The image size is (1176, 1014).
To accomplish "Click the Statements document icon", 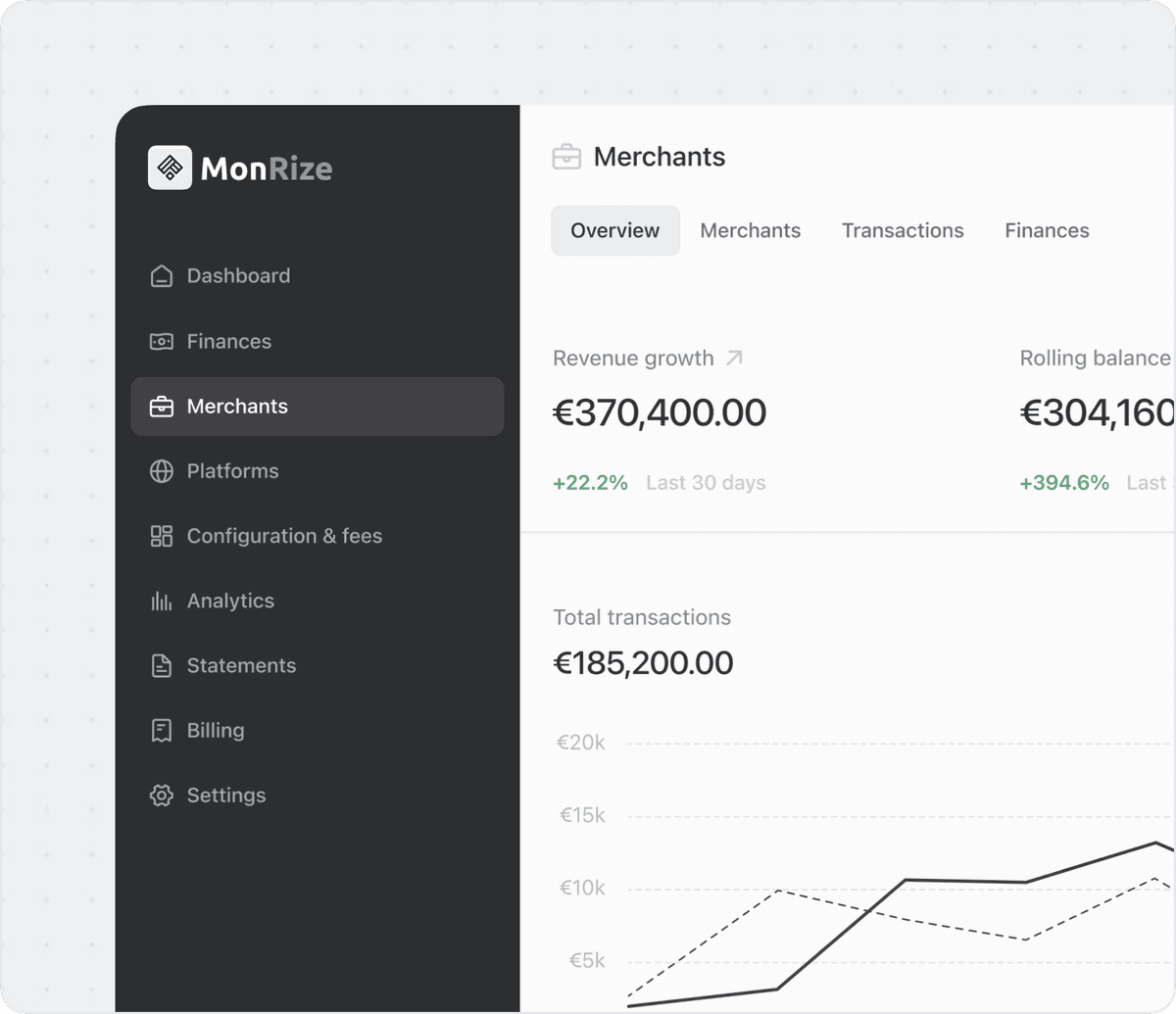I will [162, 665].
